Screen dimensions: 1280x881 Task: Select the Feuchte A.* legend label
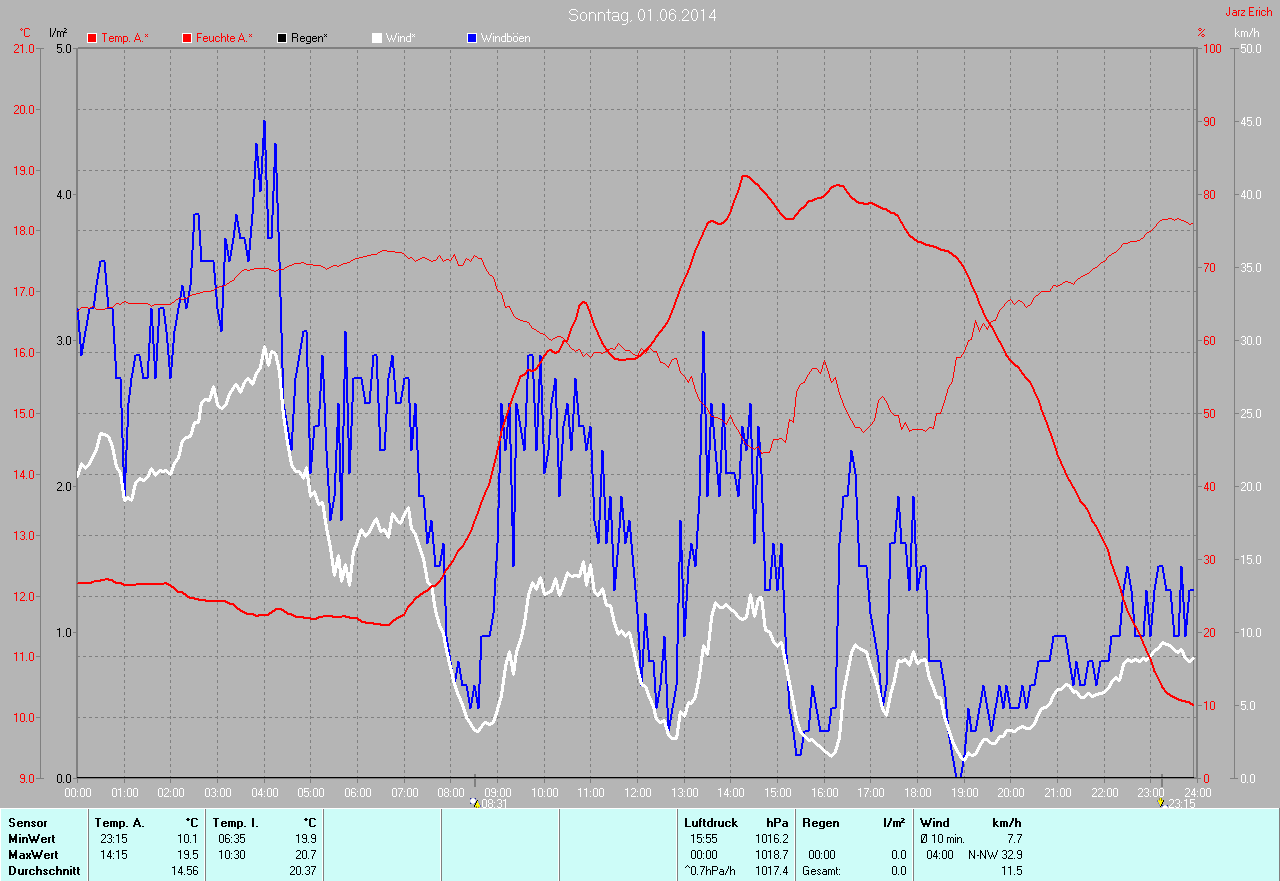[224, 38]
